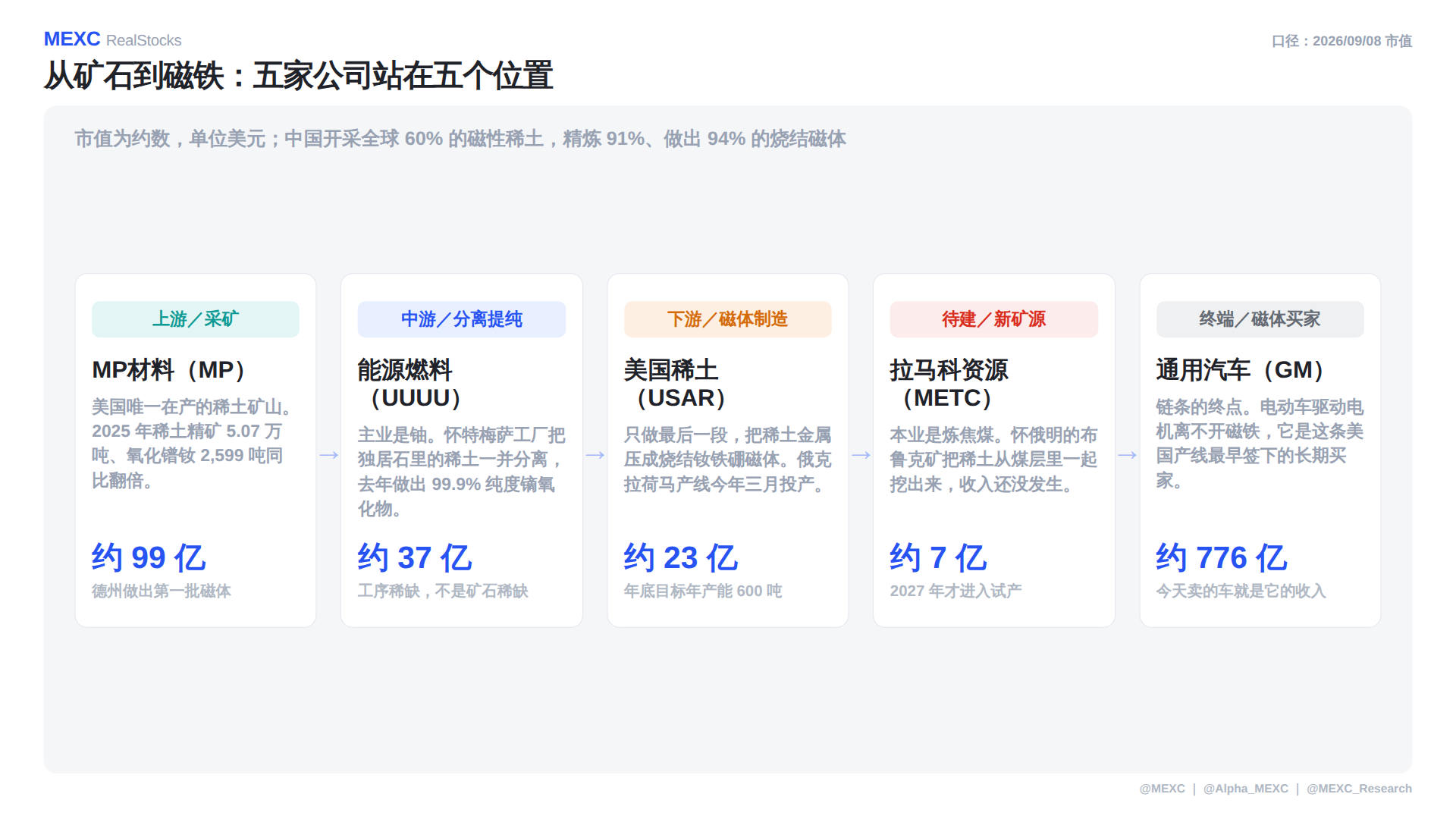Click the arrow between METC and GM cards
1456x819 pixels.
tap(1128, 455)
